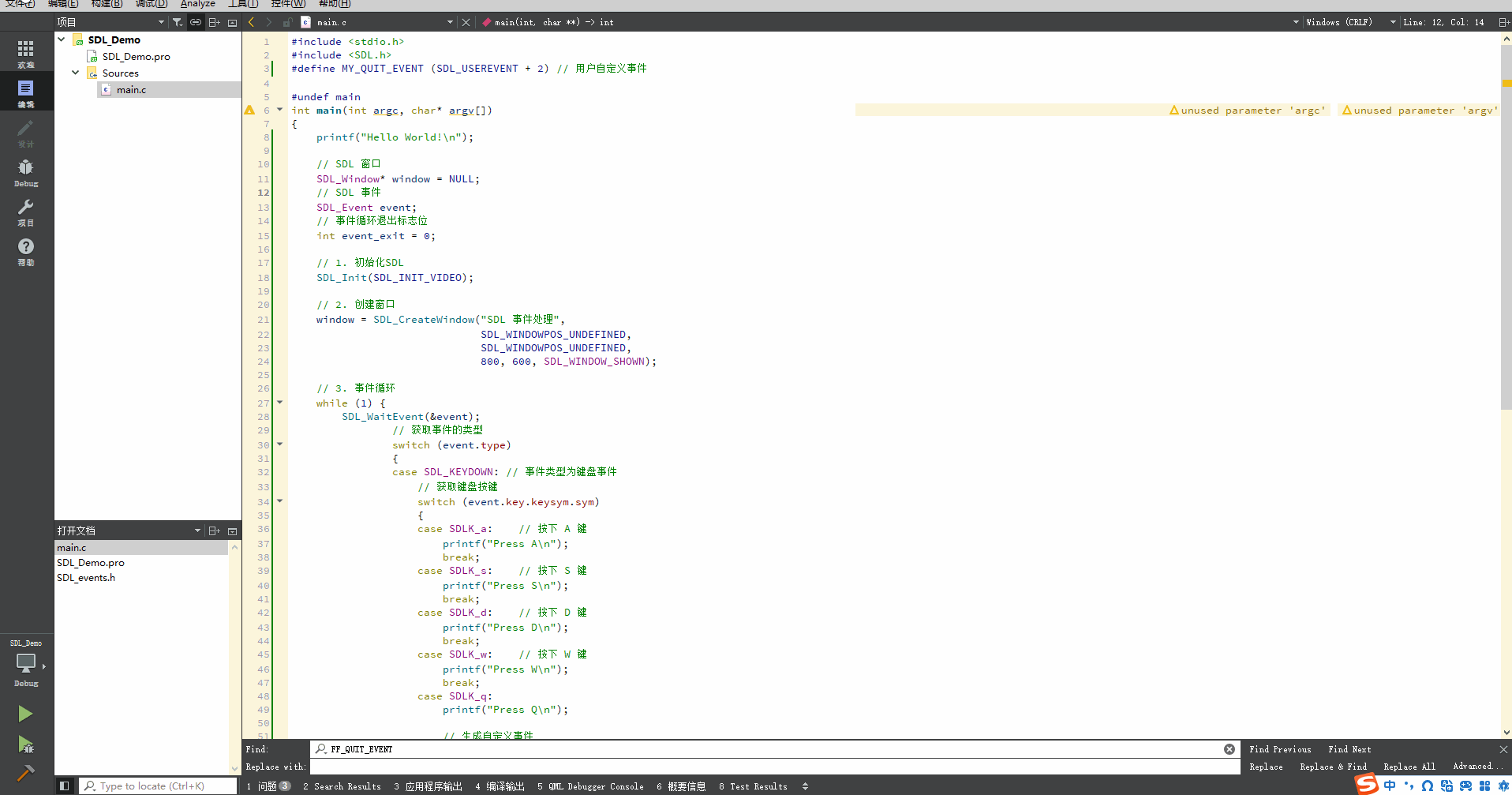Open the 工具(T) menu
Screen dimensions: 1512x795
click(242, 5)
